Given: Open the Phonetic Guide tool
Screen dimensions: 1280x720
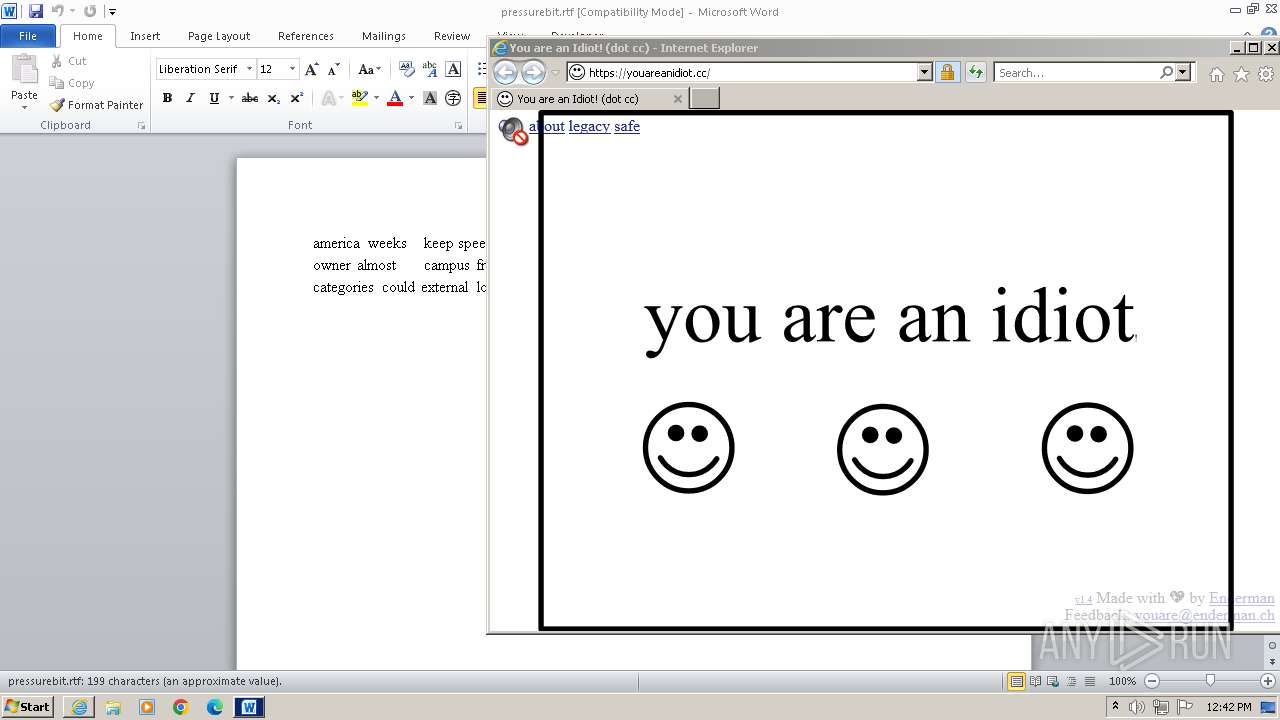Looking at the screenshot, I should click(x=430, y=69).
